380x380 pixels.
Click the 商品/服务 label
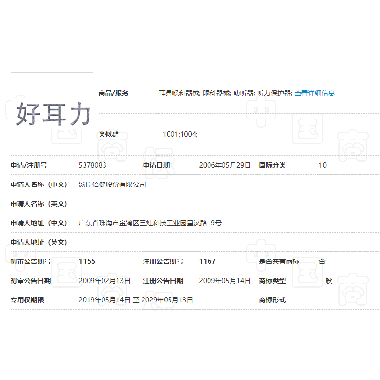coord(113,93)
